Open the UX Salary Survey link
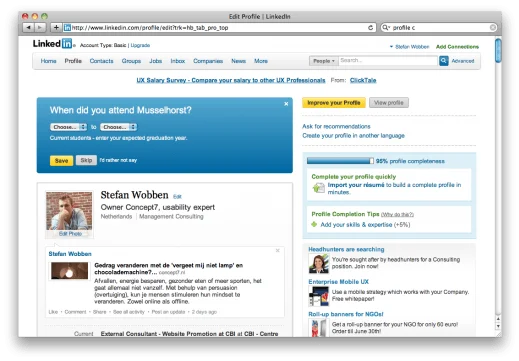Viewport: 519px width, 361px height. pos(231,80)
